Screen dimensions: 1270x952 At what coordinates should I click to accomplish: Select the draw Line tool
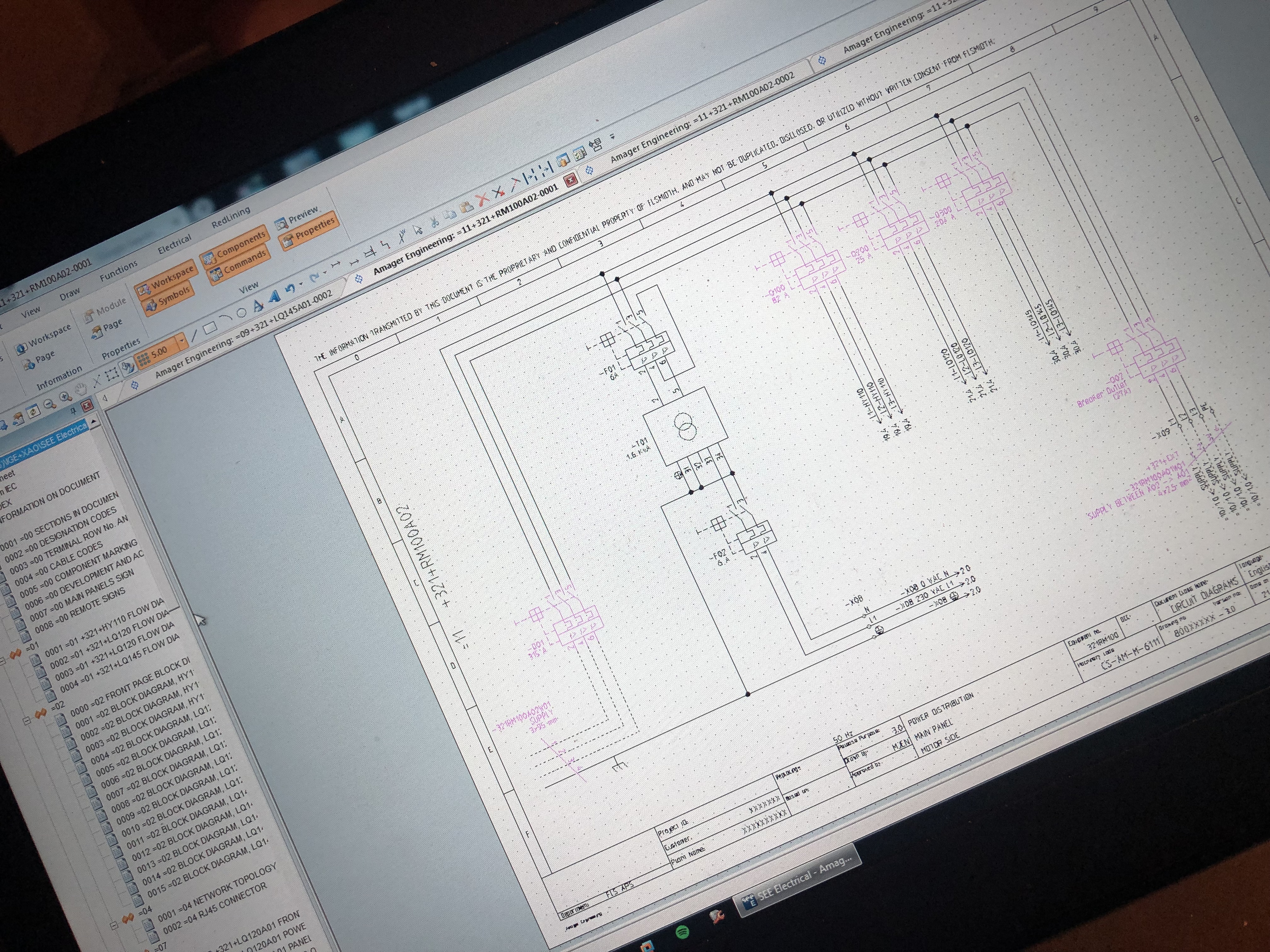(195, 336)
